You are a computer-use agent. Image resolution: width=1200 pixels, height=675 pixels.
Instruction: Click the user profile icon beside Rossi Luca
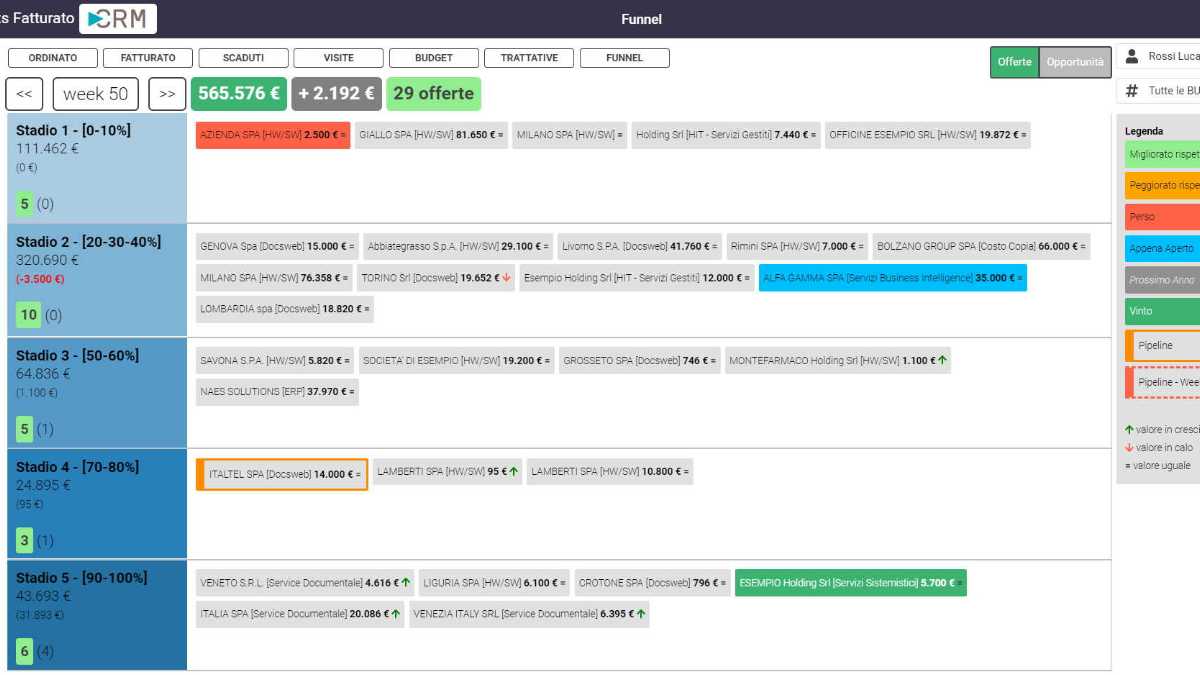(x=1132, y=57)
